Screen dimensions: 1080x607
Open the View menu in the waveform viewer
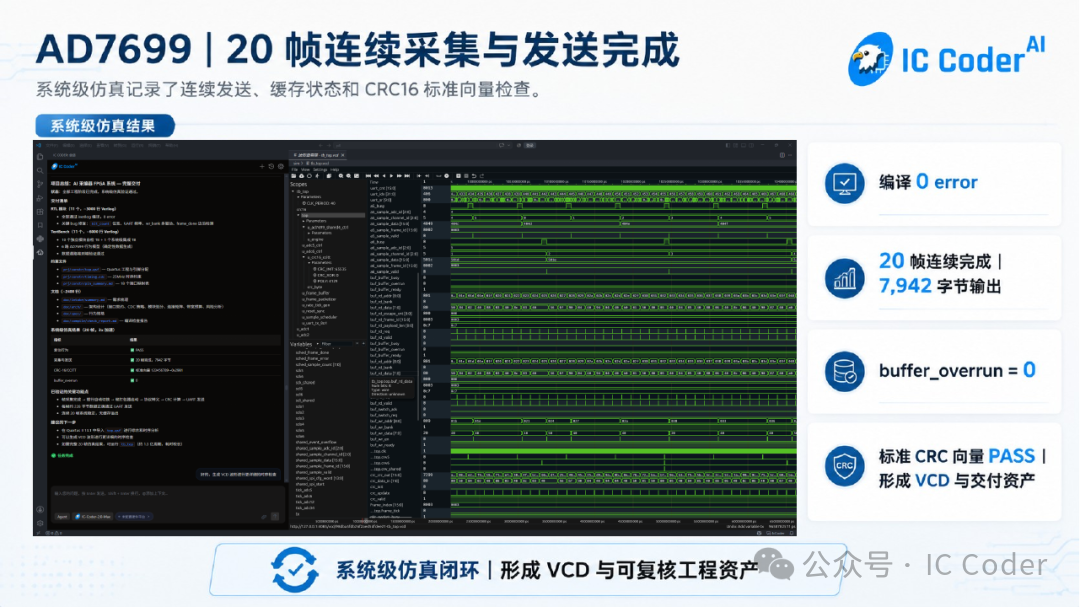pyautogui.click(x=306, y=169)
